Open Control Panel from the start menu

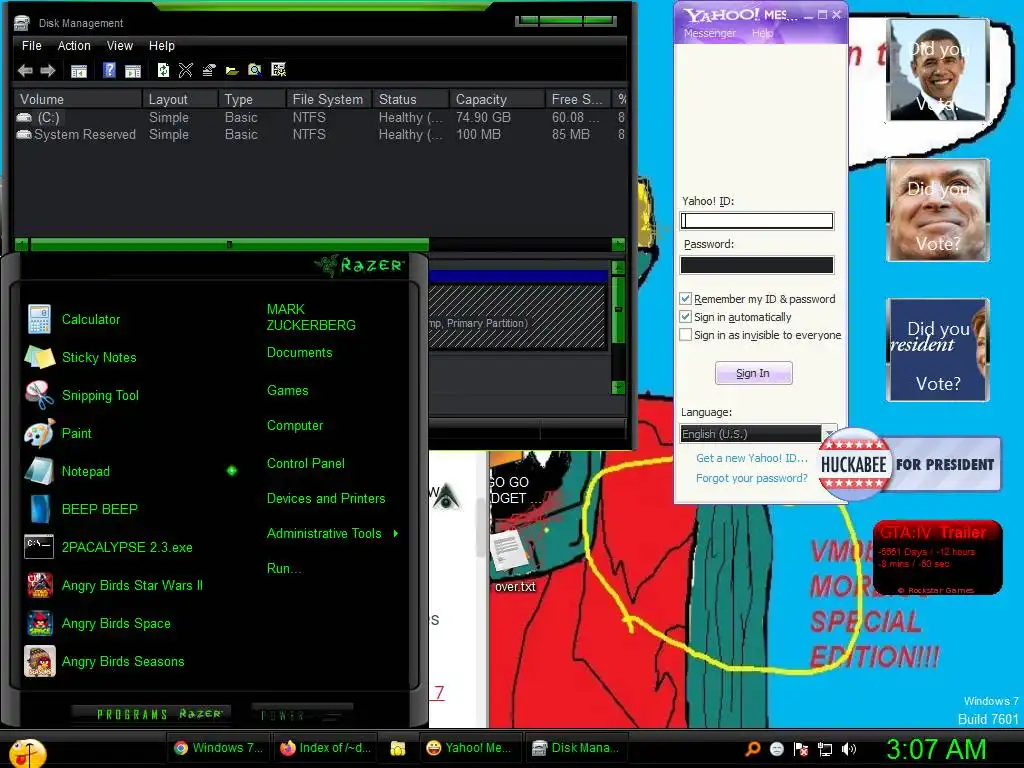(306, 463)
